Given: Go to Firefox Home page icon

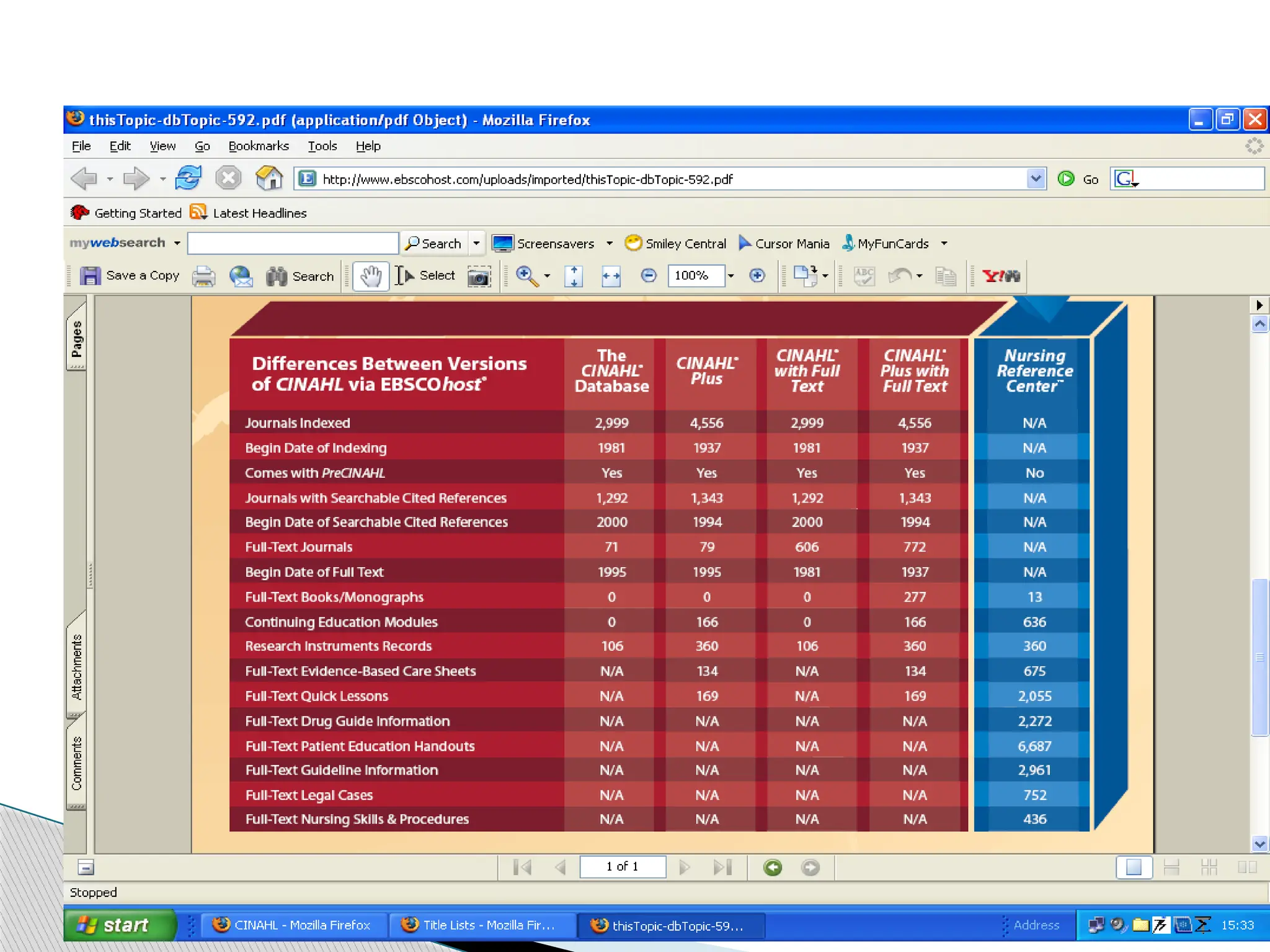Looking at the screenshot, I should pos(269,179).
